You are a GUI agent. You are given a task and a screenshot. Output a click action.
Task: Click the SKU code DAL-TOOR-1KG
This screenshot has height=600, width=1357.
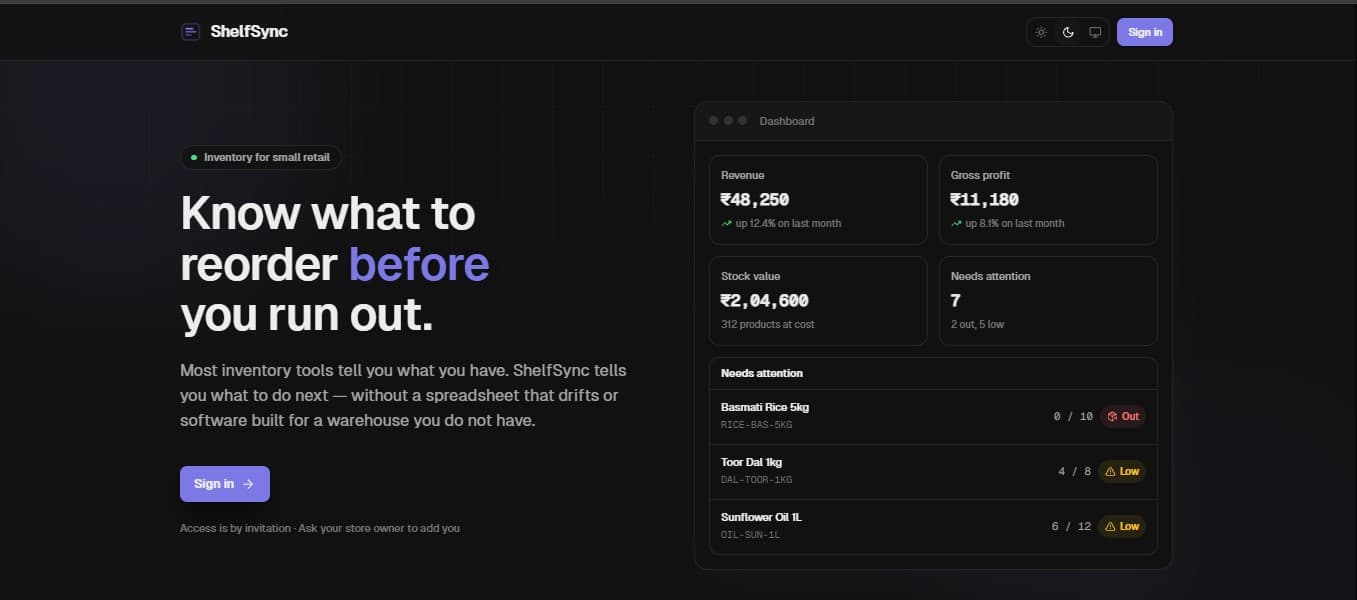coord(757,480)
